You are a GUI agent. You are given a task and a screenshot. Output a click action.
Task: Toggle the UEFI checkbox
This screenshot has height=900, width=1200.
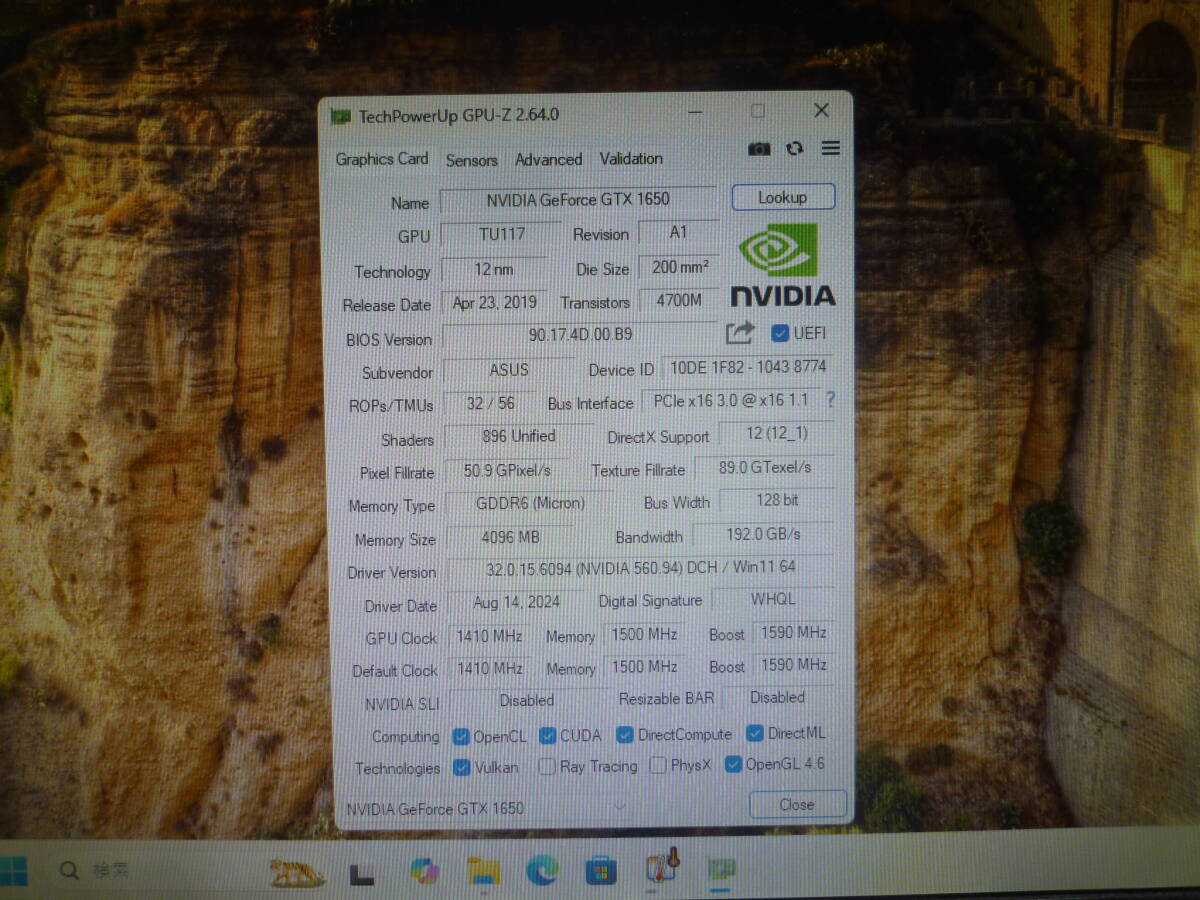click(x=780, y=333)
